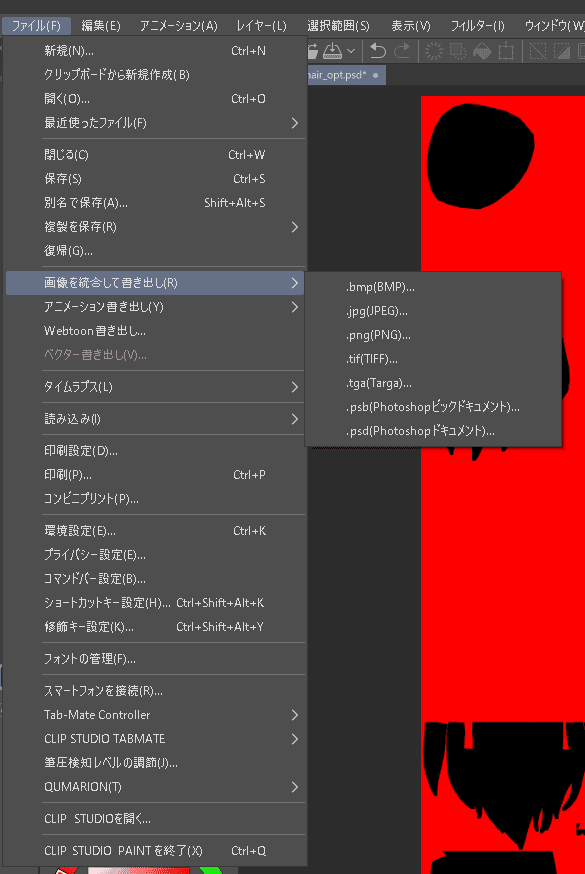Expand the CLIP STUDIO TABMATE submenu arrow
Viewport: 585px width, 874px height.
(x=295, y=739)
